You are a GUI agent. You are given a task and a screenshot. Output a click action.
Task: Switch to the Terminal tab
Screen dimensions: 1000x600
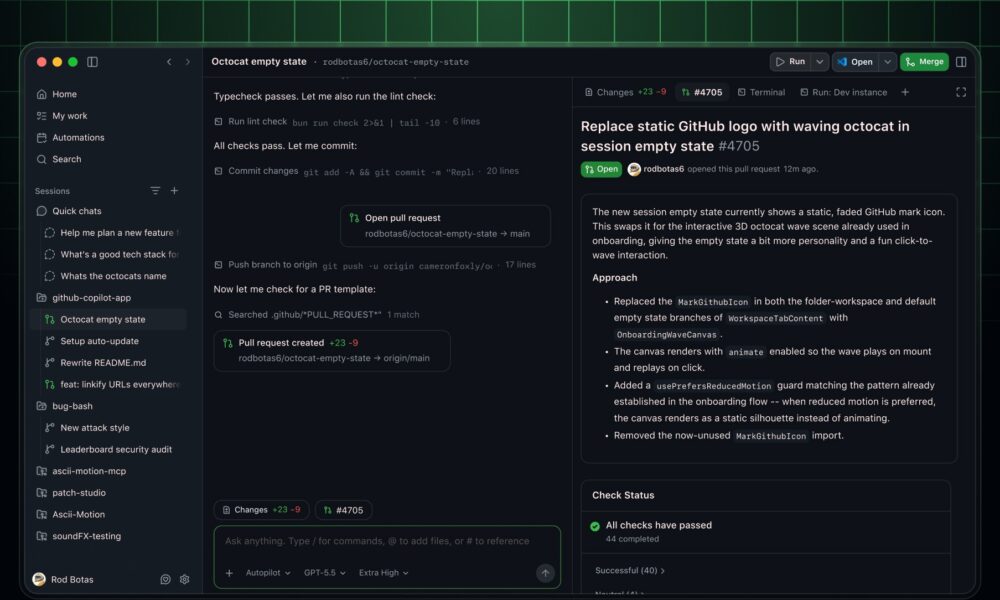[761, 92]
